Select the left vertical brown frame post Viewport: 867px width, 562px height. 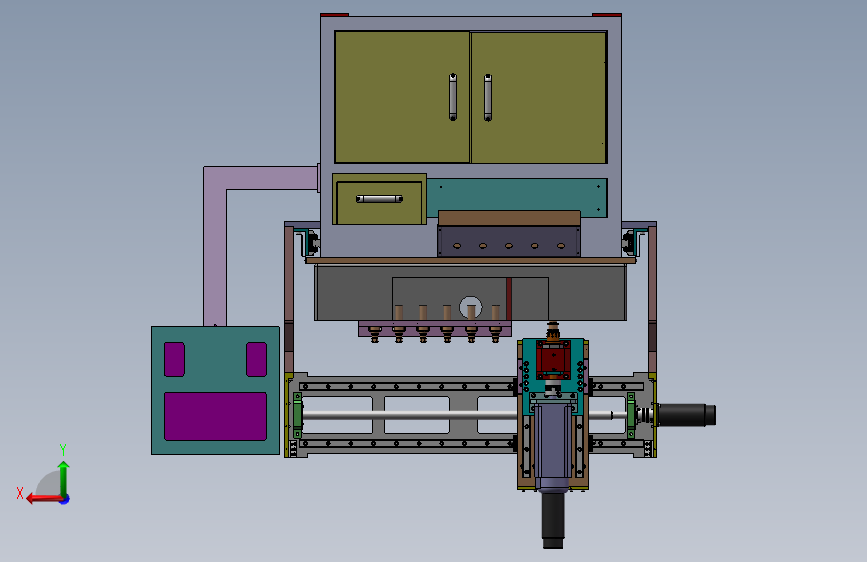click(289, 299)
